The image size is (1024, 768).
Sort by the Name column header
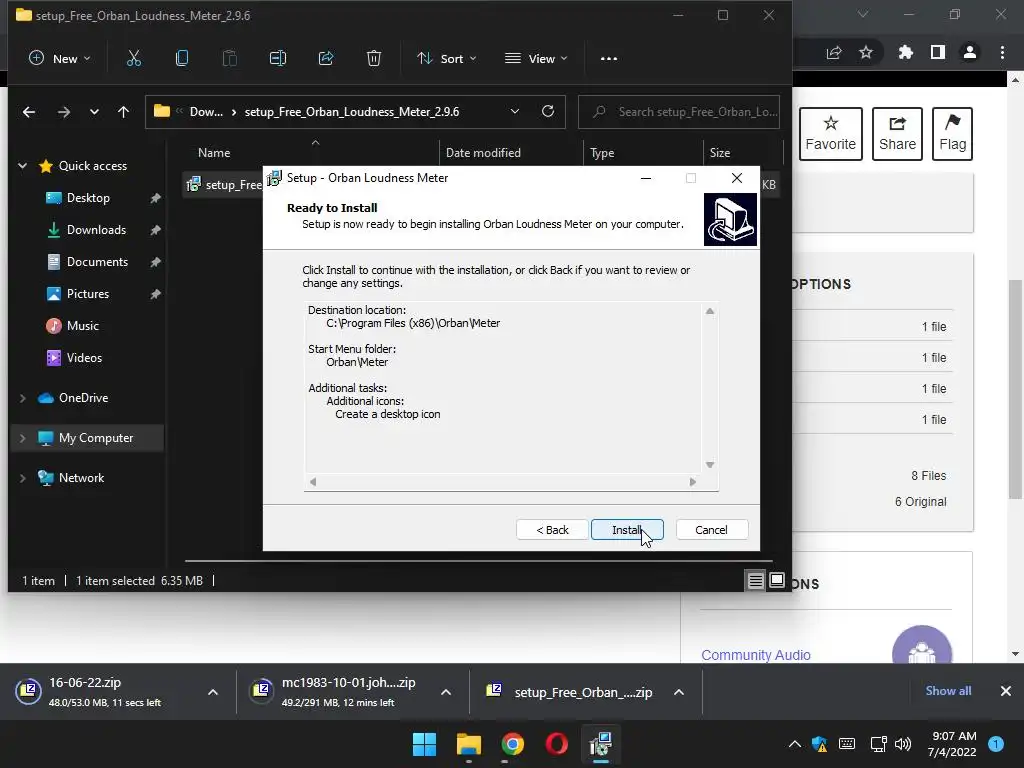214,153
